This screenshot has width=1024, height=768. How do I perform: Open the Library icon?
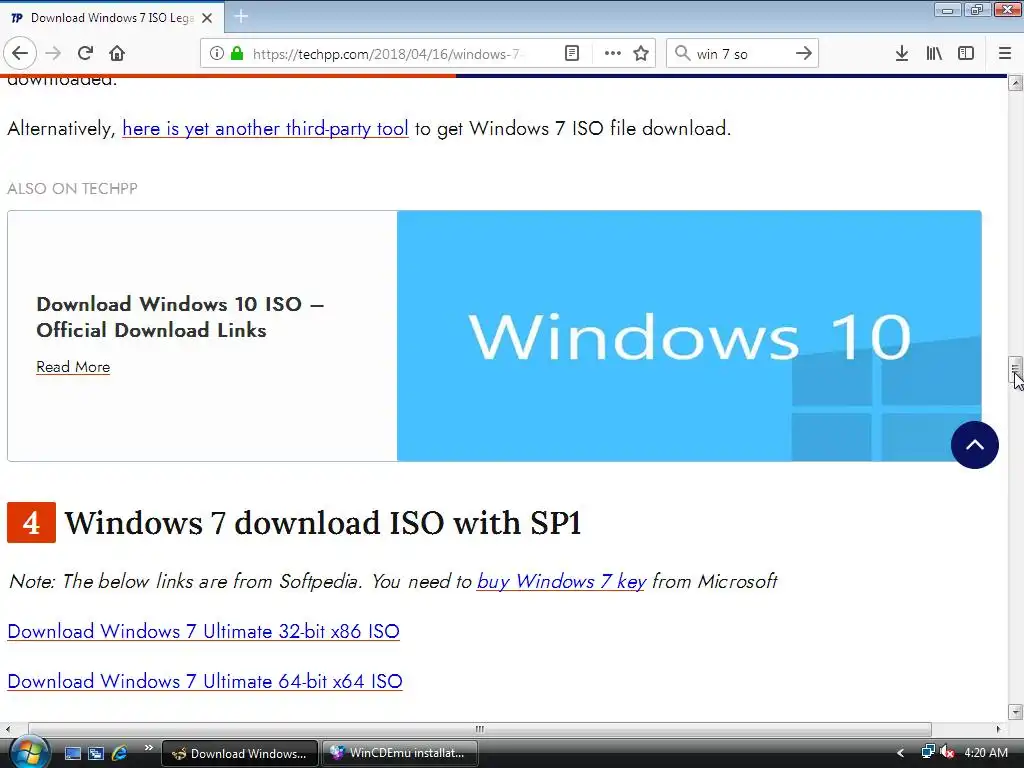point(934,54)
